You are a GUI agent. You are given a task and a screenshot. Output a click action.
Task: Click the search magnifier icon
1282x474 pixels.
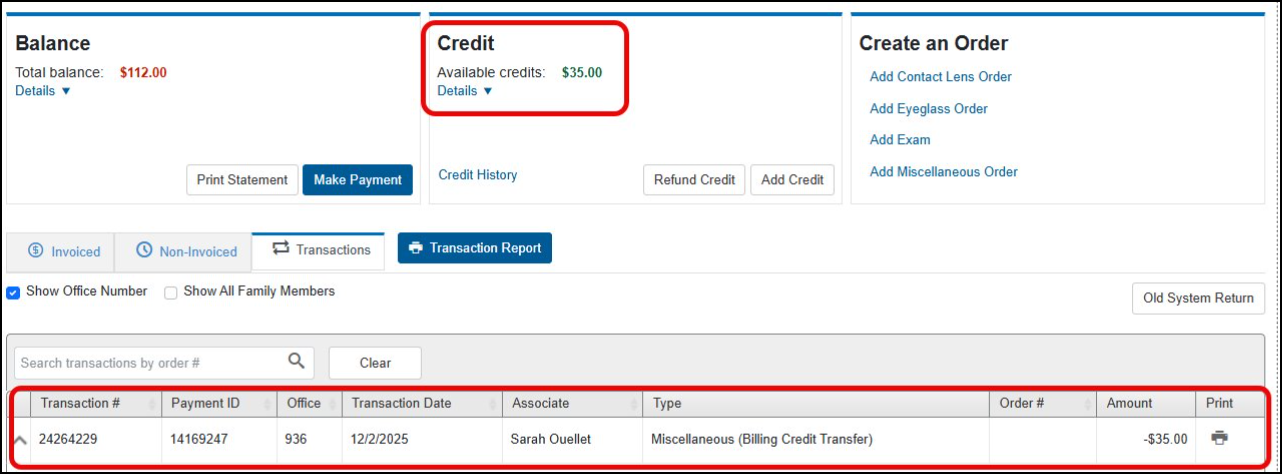pyautogui.click(x=296, y=362)
